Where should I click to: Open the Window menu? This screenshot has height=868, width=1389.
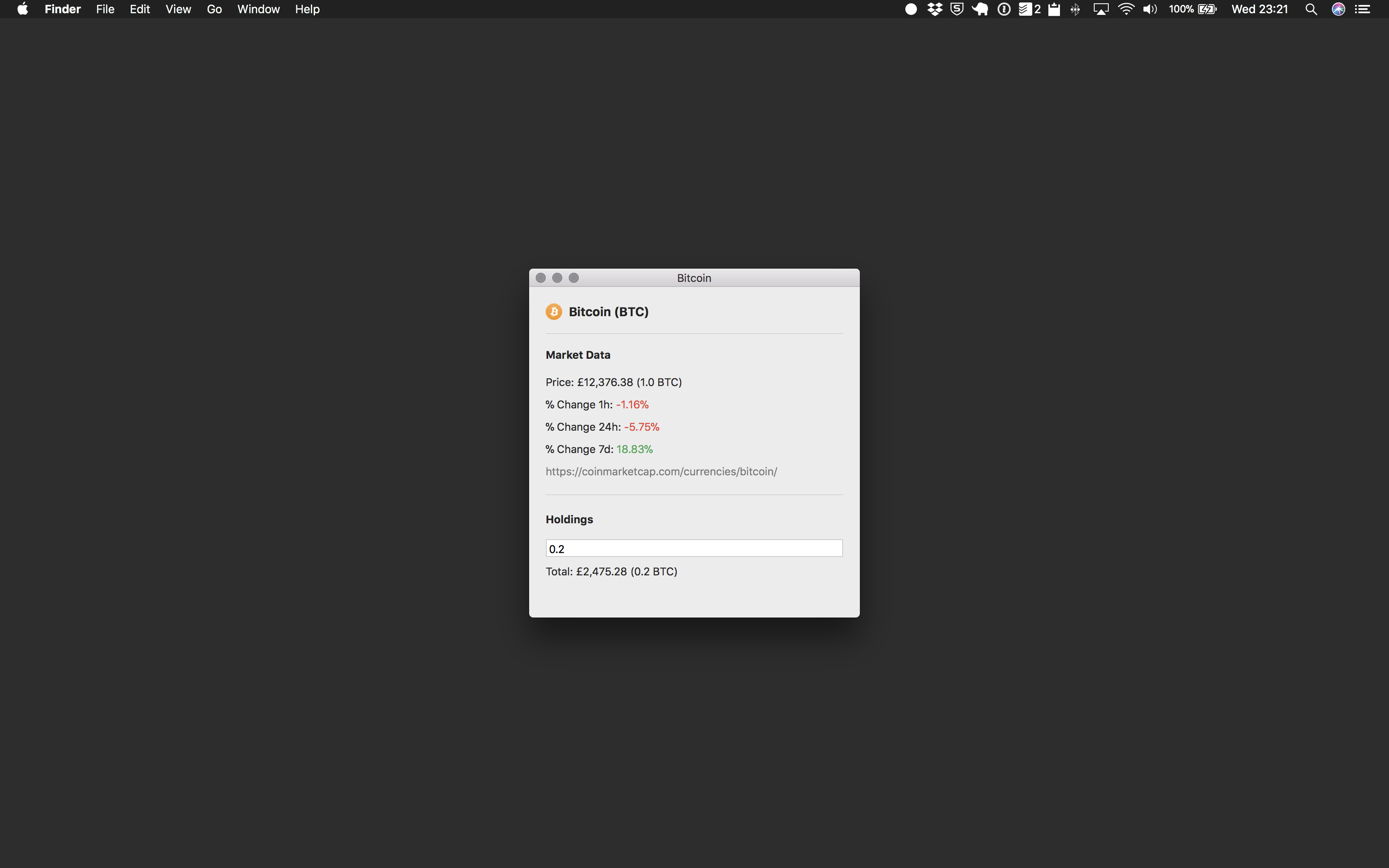point(258,9)
